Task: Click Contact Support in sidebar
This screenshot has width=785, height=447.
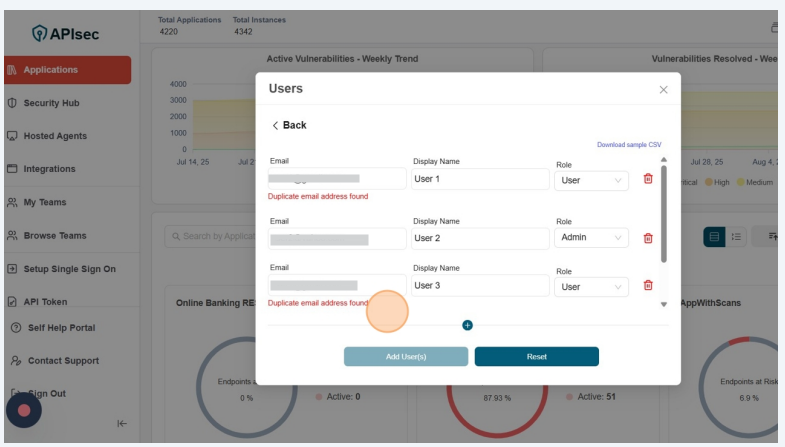Action: pyautogui.click(x=63, y=361)
